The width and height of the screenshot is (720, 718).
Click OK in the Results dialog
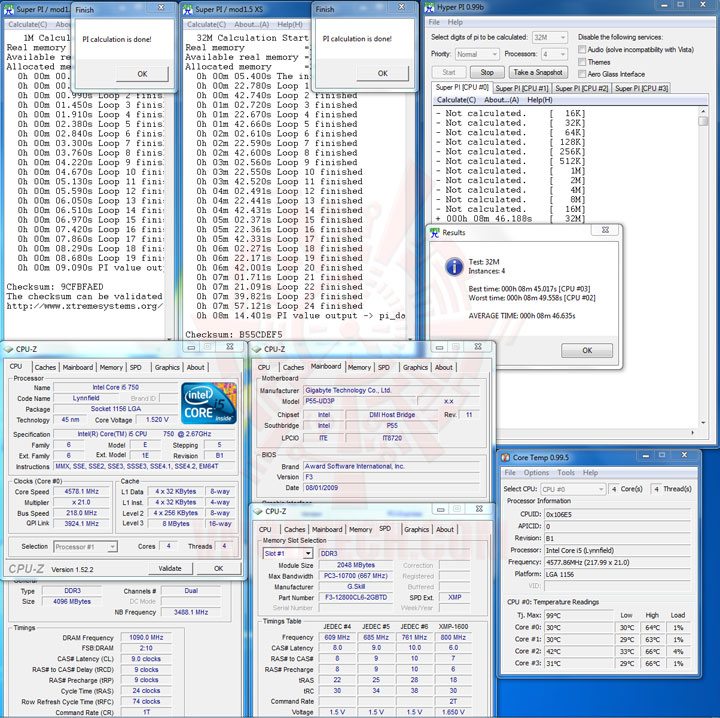(587, 350)
